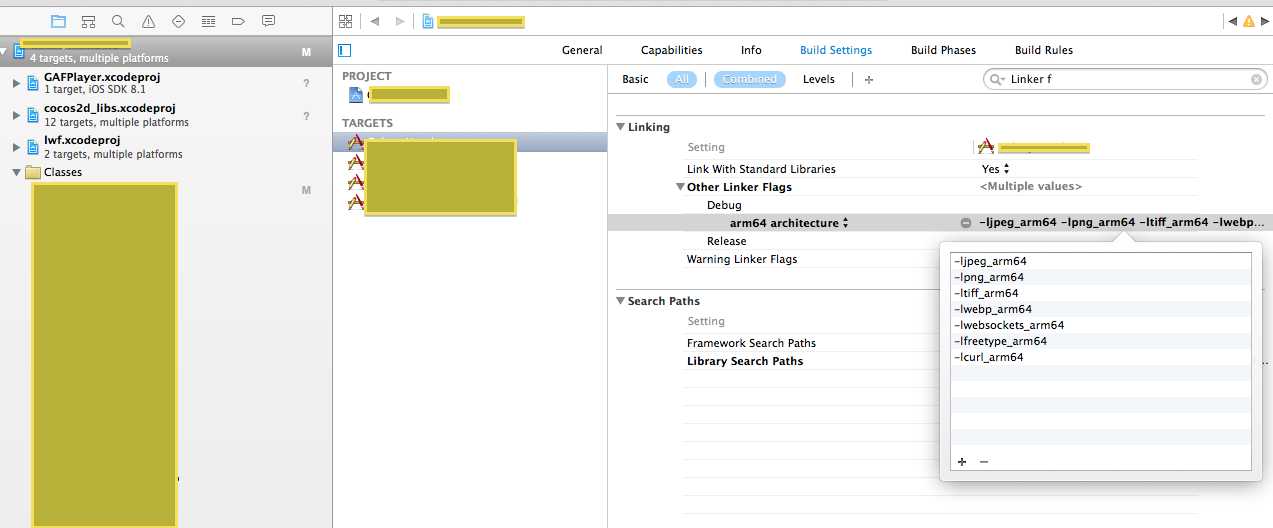Select the -lfreetype_arm64 flag row
1273x528 pixels.
click(1101, 341)
